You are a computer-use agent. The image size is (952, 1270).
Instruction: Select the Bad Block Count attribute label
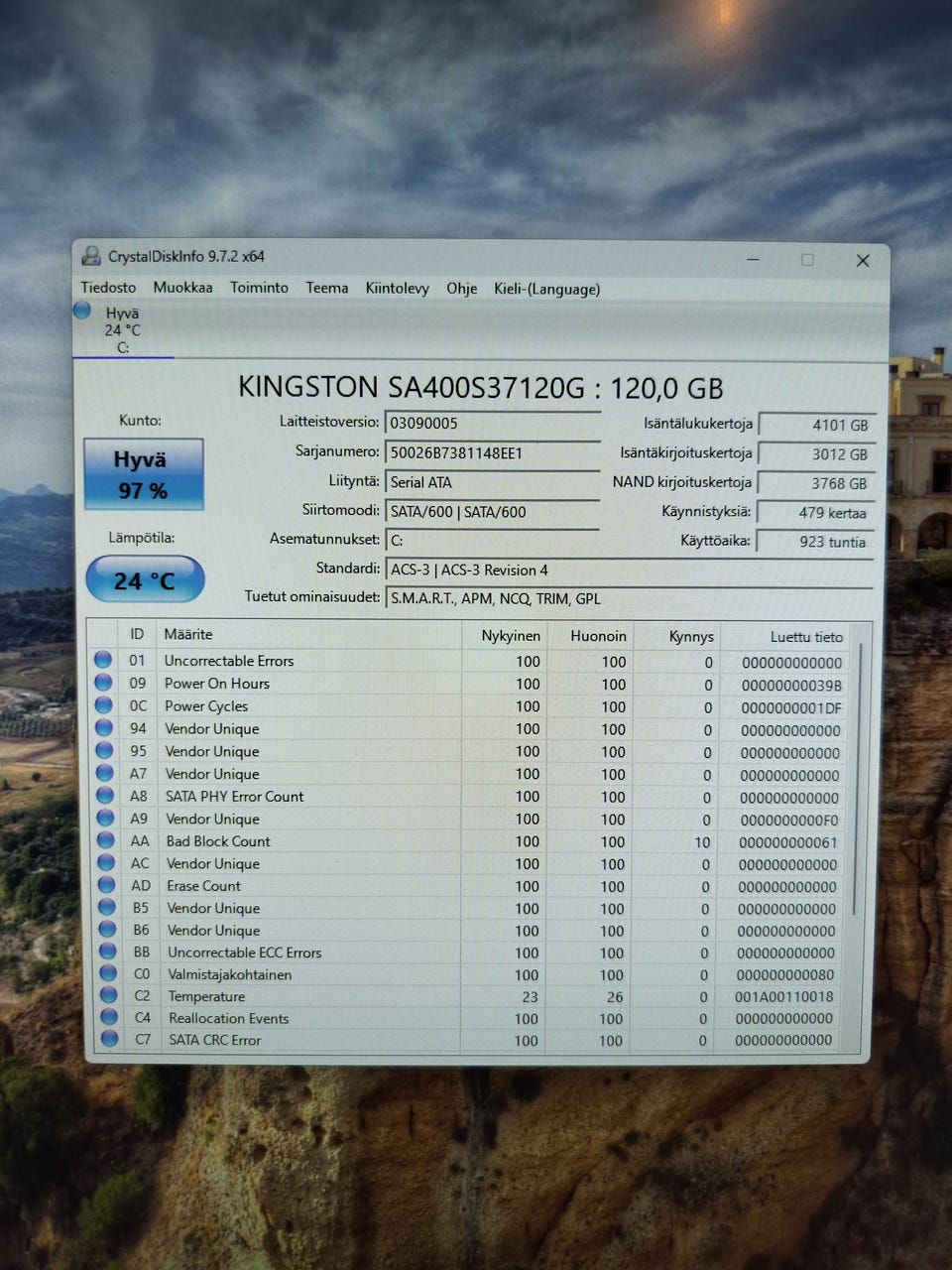tap(218, 841)
